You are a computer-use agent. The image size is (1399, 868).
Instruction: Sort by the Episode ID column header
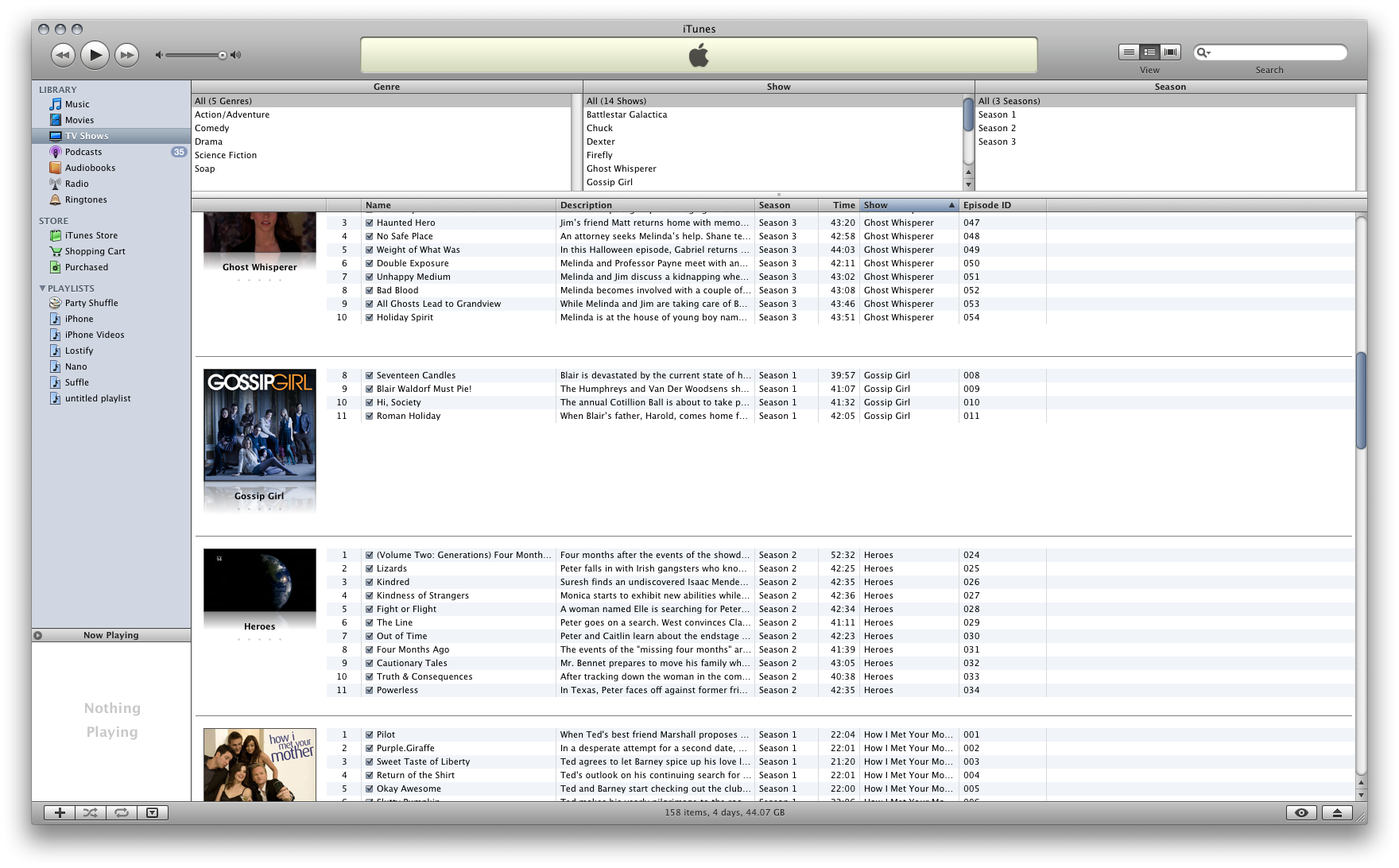[x=1002, y=205]
